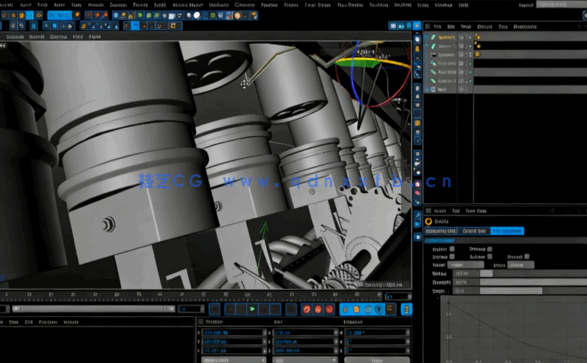Screen dimensions: 587x363
Task: Select the Soft Selection tab
Action: (x=507, y=231)
